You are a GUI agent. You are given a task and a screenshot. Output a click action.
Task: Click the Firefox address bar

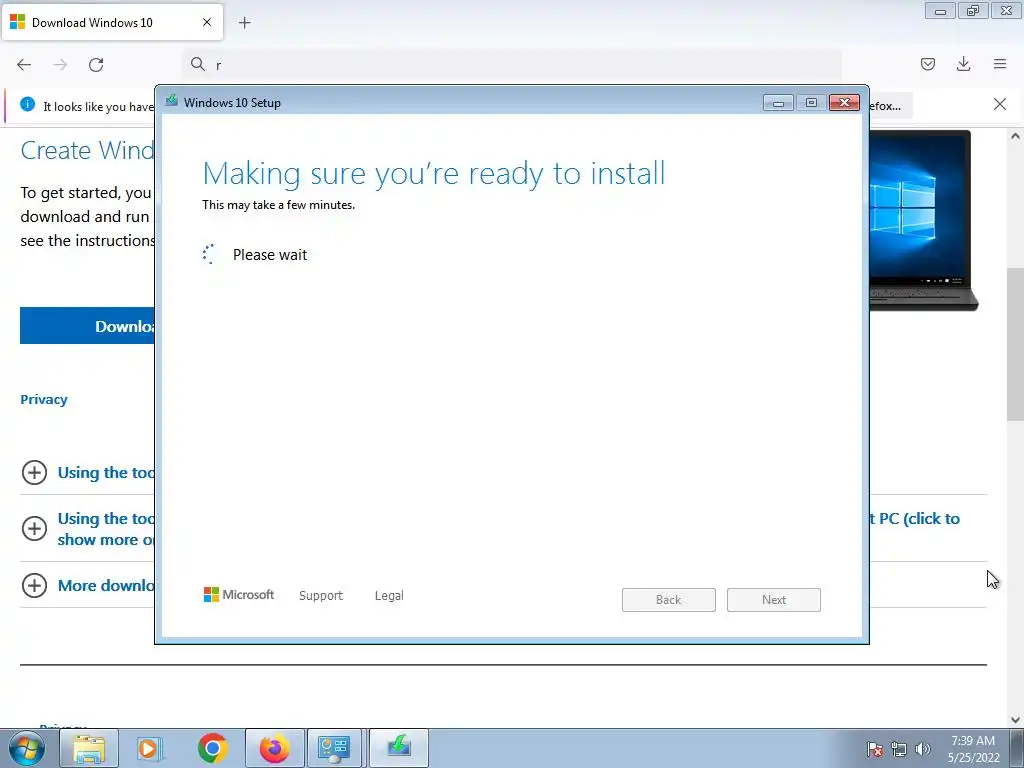[x=511, y=64]
